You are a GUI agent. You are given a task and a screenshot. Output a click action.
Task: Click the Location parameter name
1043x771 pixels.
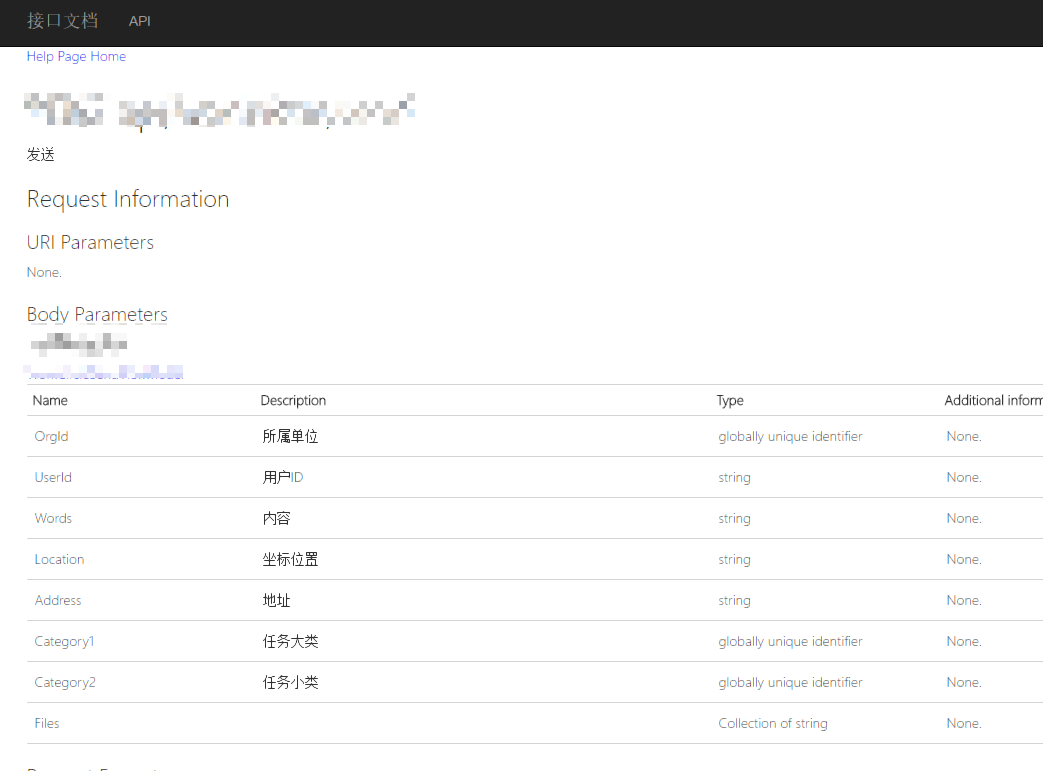(x=59, y=560)
